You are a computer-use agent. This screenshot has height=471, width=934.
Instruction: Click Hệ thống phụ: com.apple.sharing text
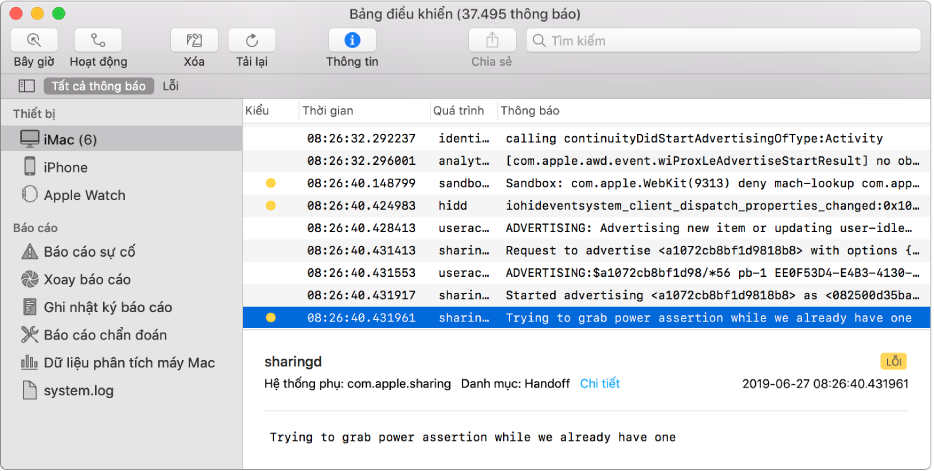357,383
